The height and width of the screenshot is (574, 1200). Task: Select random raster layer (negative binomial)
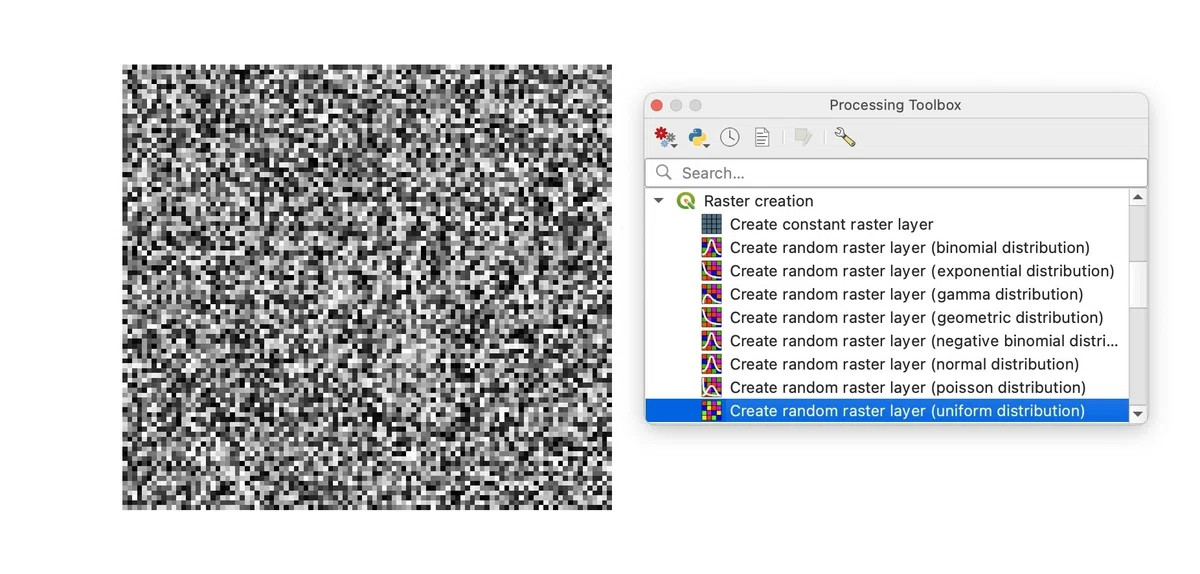point(924,341)
